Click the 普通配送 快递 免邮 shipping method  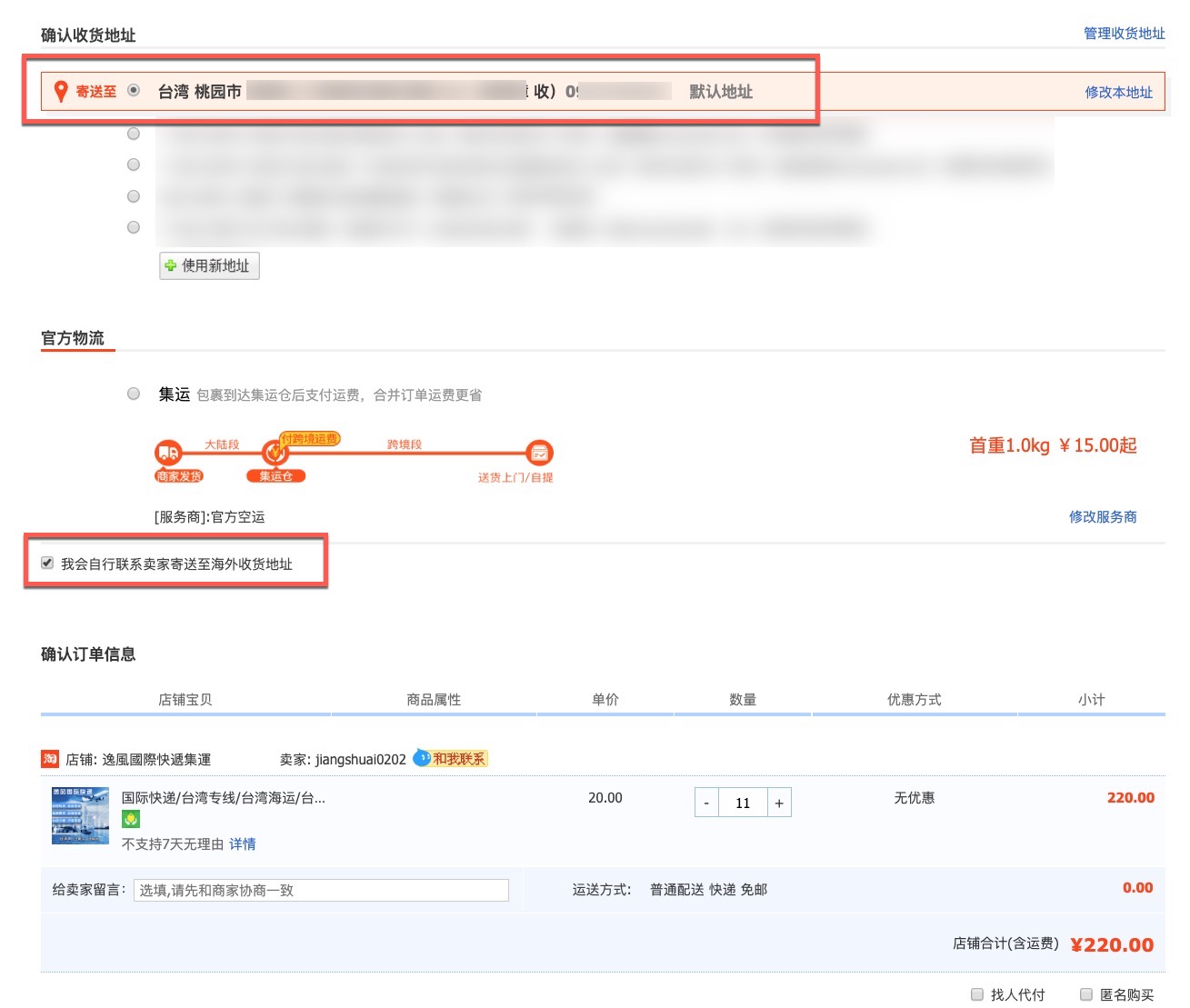[709, 890]
